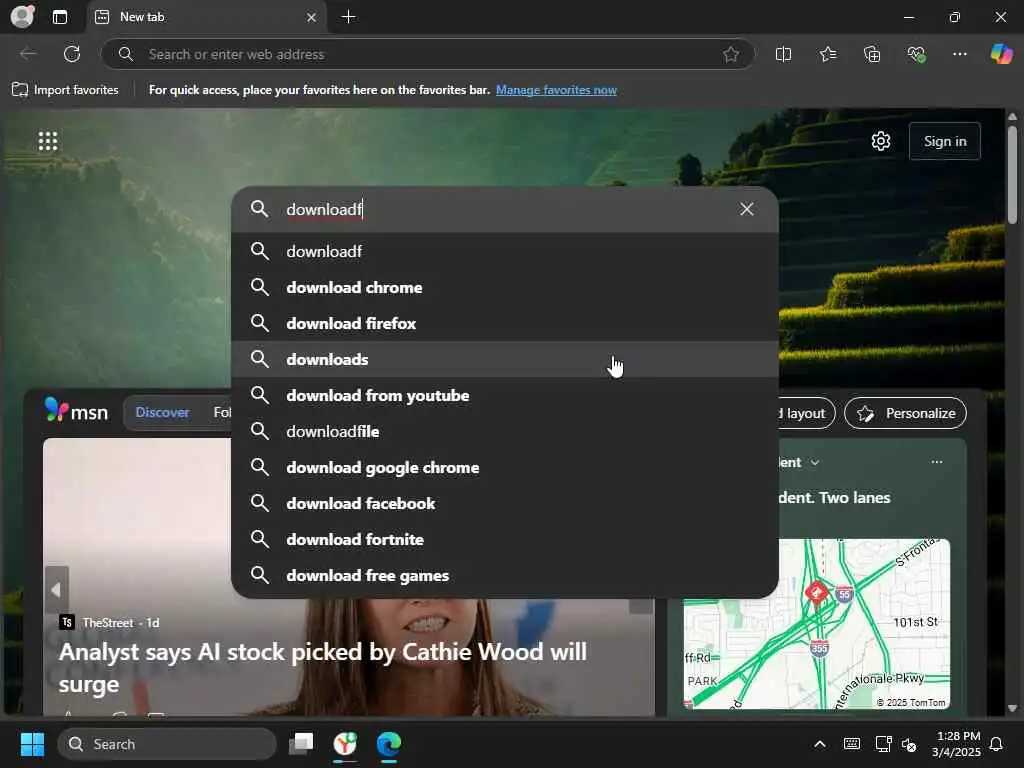This screenshot has height=768, width=1024.
Task: Open Cathie Wood AI stock headline
Action: click(x=323, y=667)
